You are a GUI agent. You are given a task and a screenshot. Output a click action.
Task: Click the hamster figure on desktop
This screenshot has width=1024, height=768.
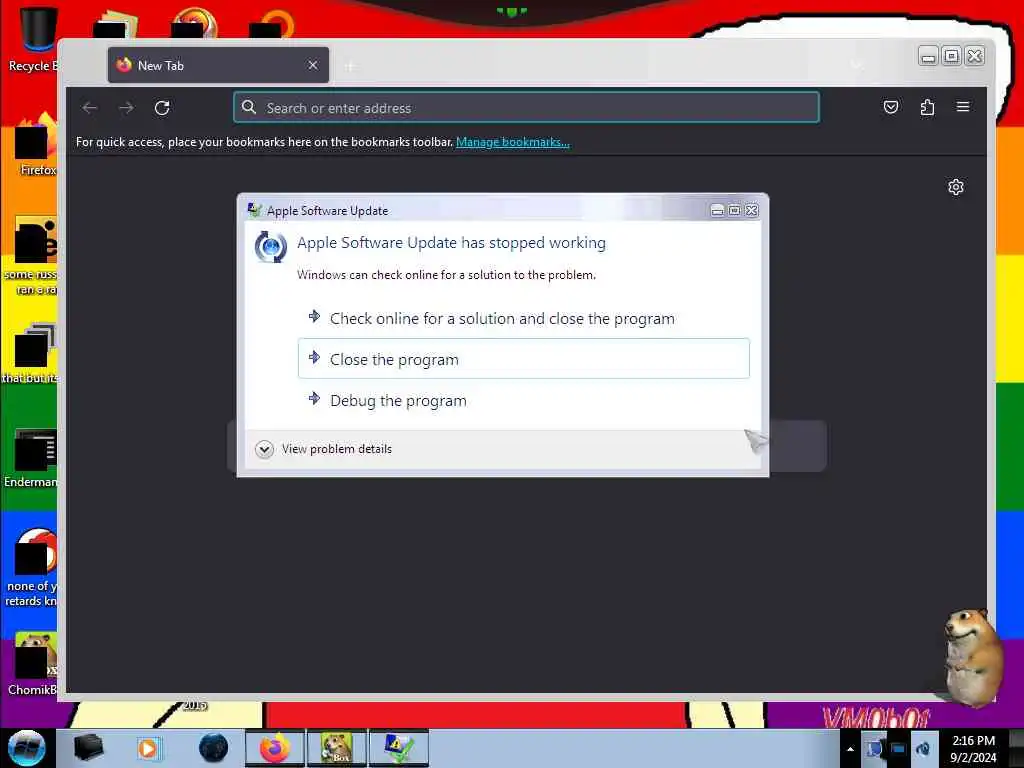coord(974,657)
